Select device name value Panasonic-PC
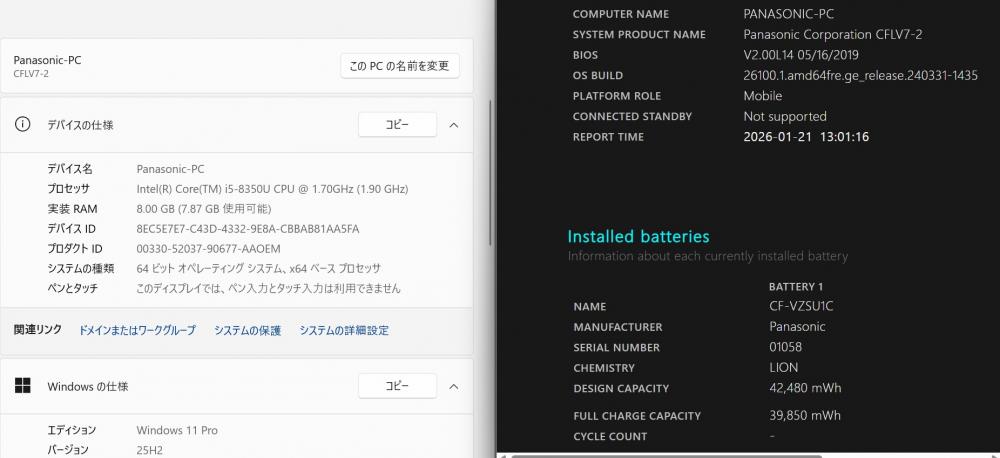1000x458 pixels. tap(170, 169)
